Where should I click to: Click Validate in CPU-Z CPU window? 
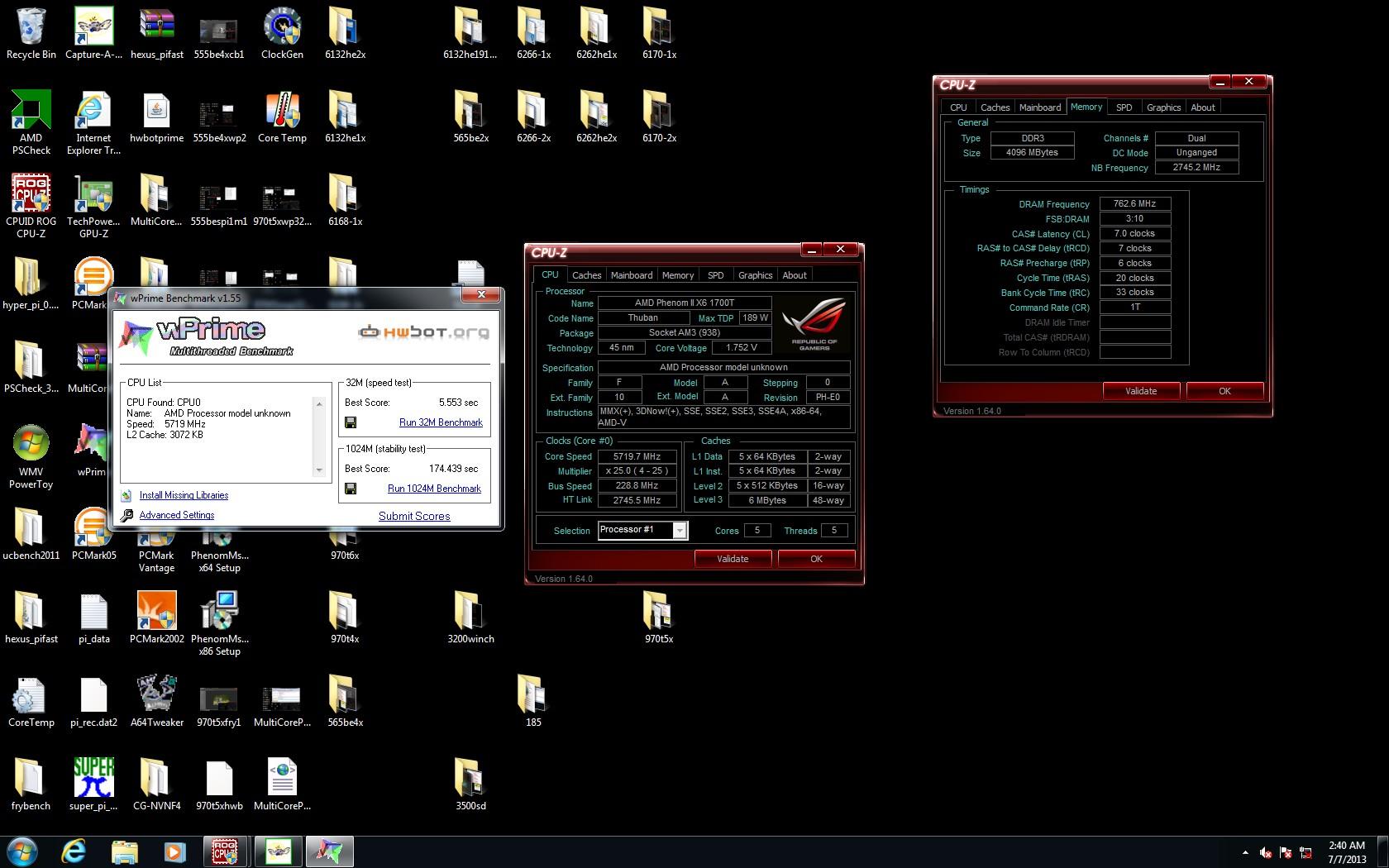(733, 559)
